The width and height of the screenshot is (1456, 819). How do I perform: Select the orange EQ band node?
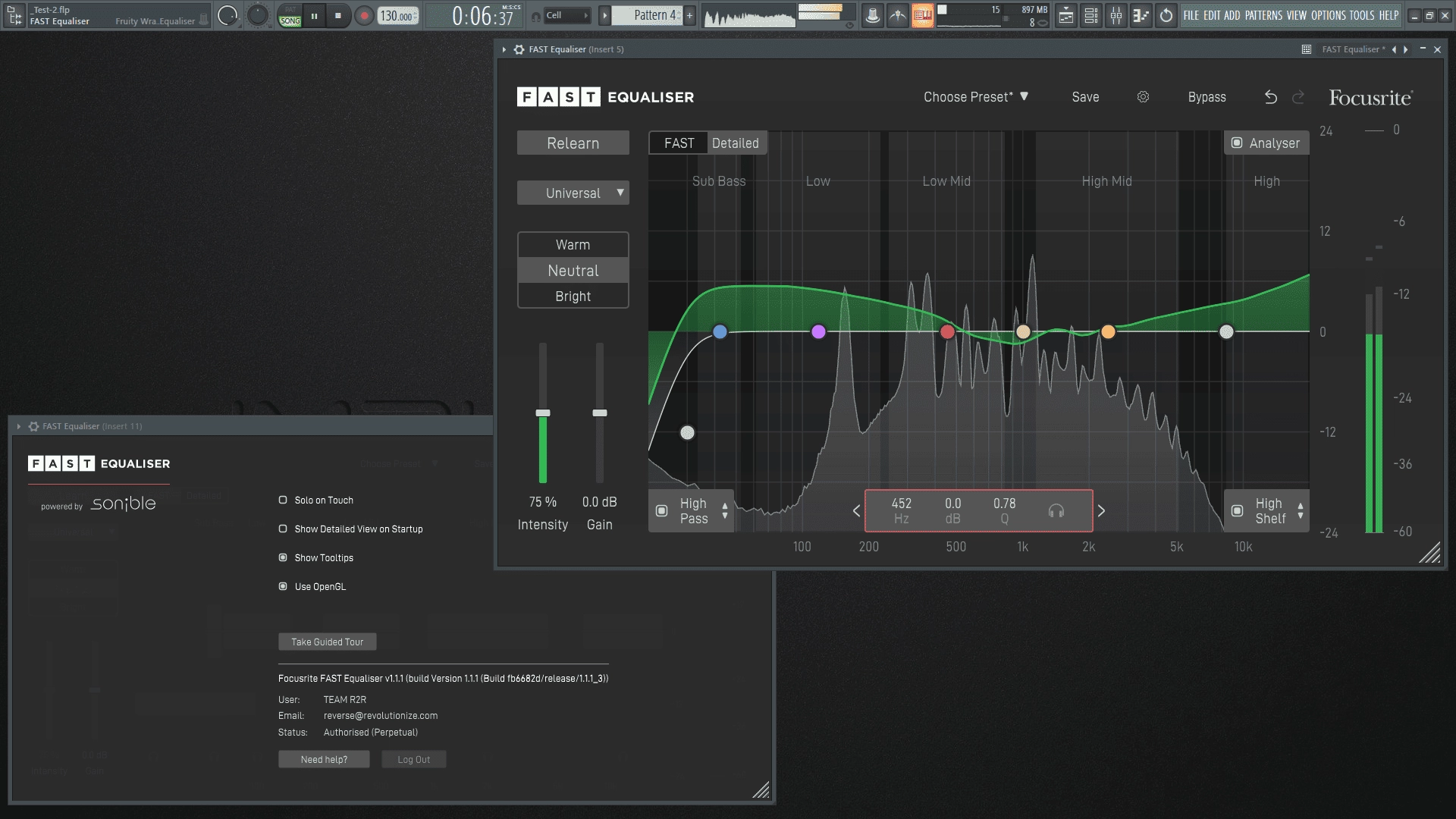coord(1108,331)
